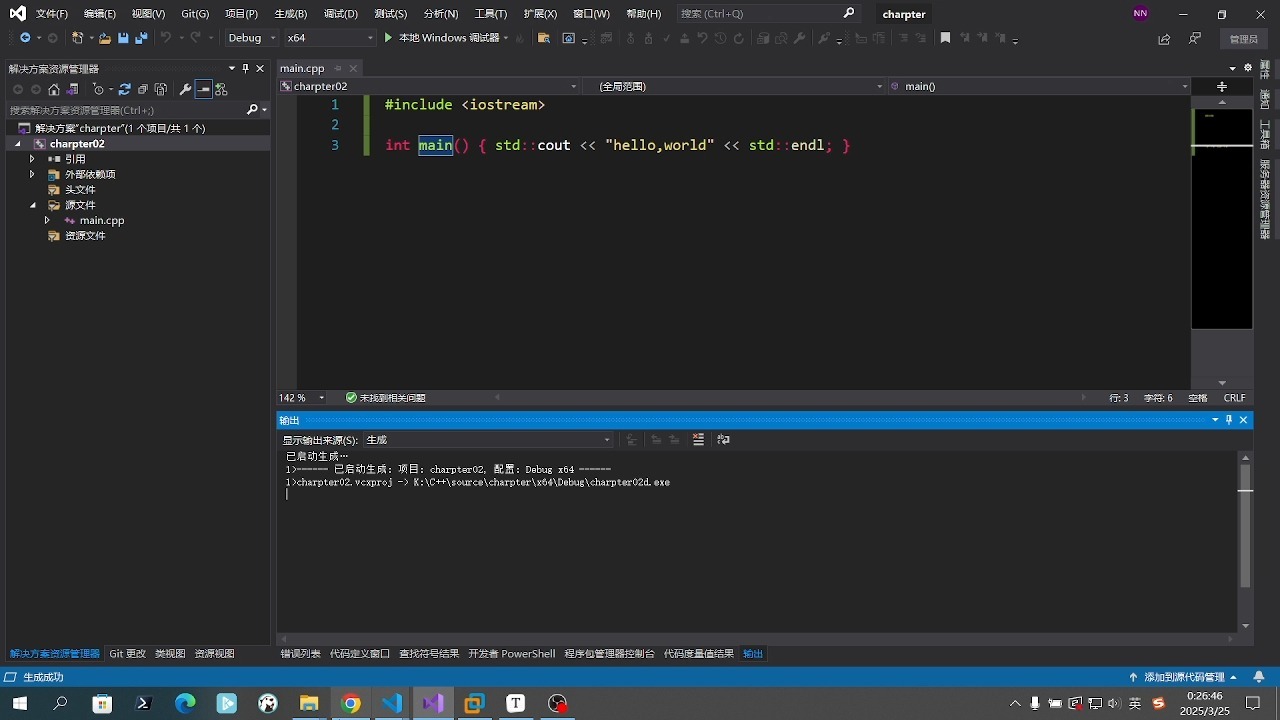Switch to the 错误列表 tab

tap(301, 654)
